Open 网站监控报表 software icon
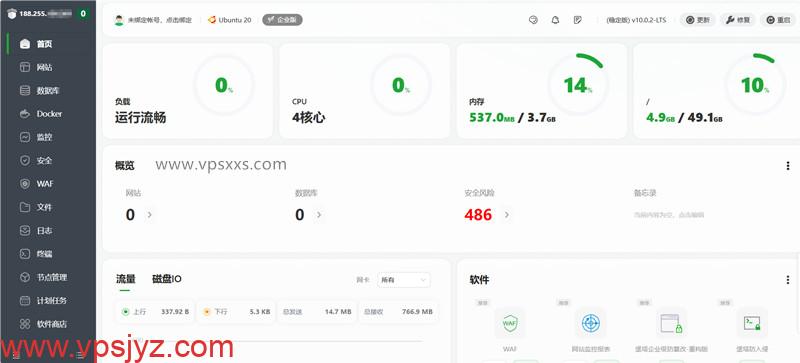 point(590,323)
